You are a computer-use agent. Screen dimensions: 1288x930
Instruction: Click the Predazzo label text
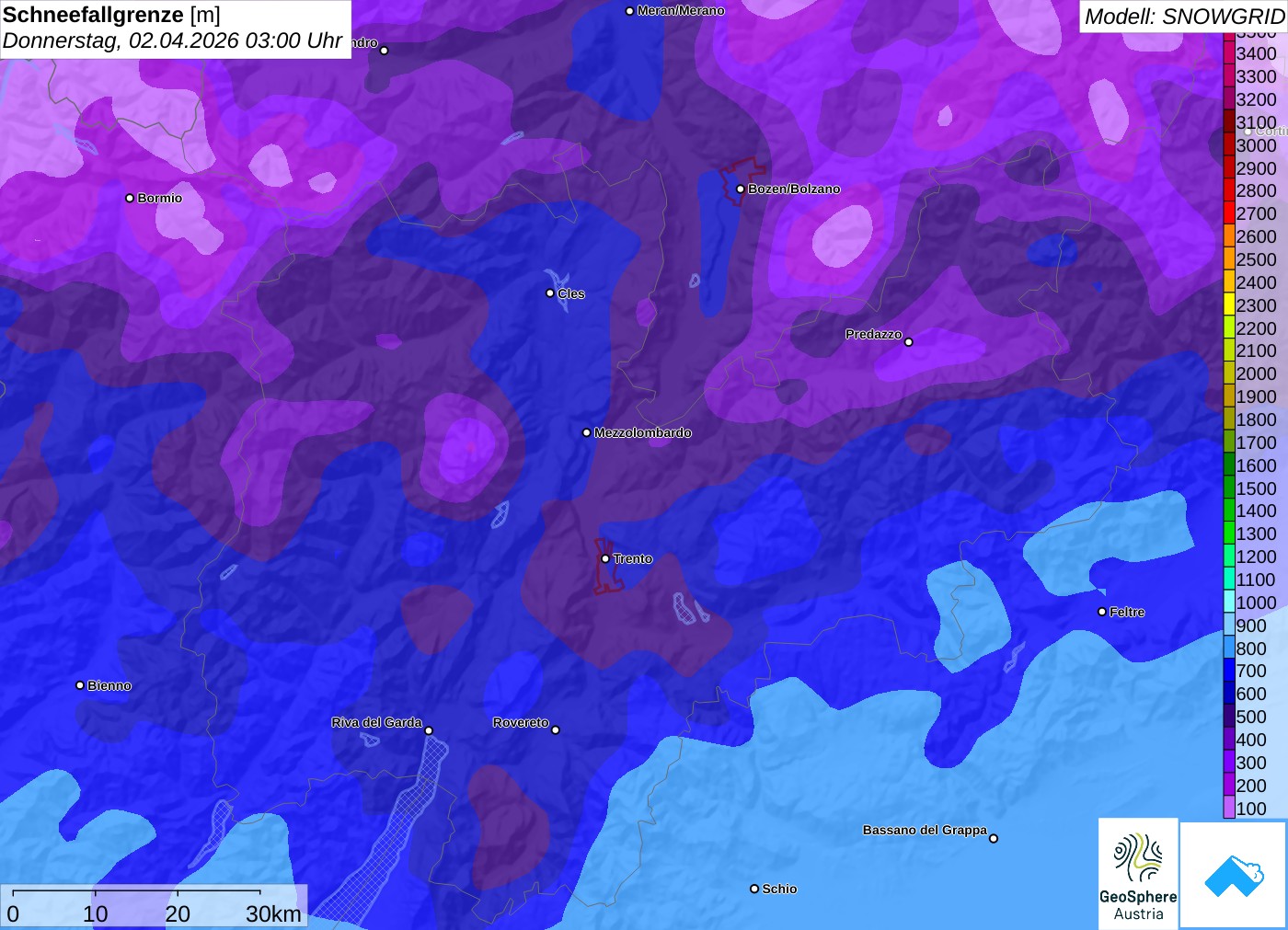[x=874, y=334]
